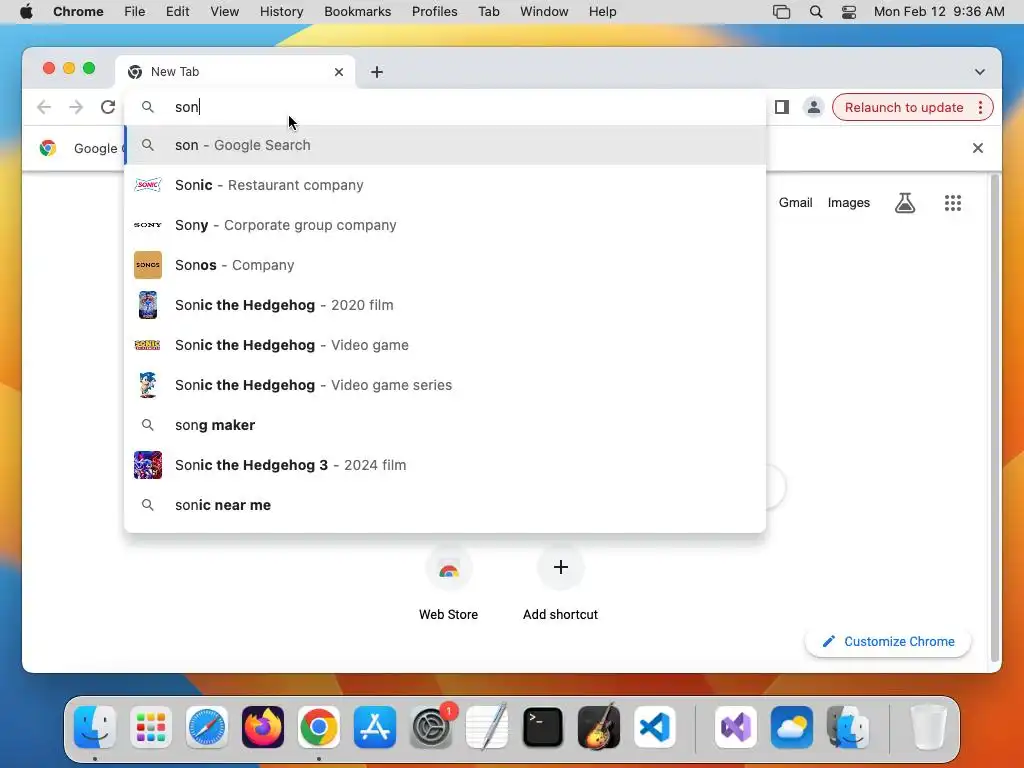Click Chrome icon in the Dock

pos(319,727)
